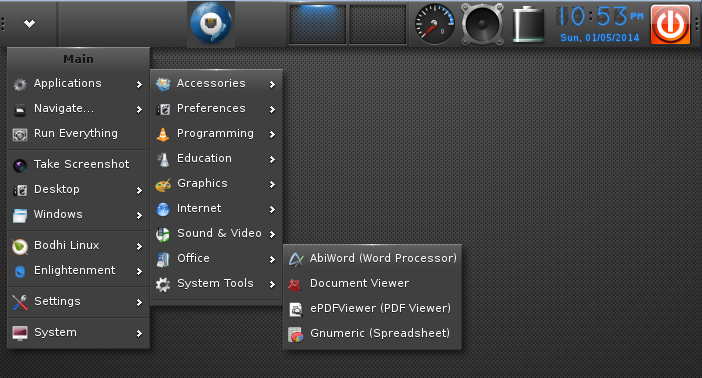Screen dimensions: 702x378
Task: Expand the Graphics submenu arrow
Action: [272, 185]
